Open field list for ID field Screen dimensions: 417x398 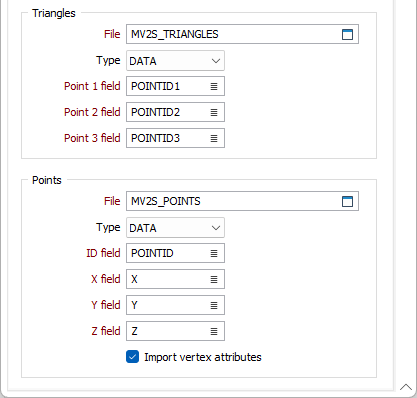click(214, 253)
